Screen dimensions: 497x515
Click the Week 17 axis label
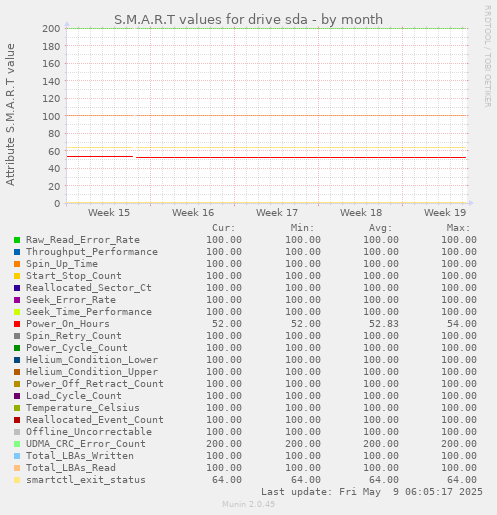pyautogui.click(x=277, y=213)
